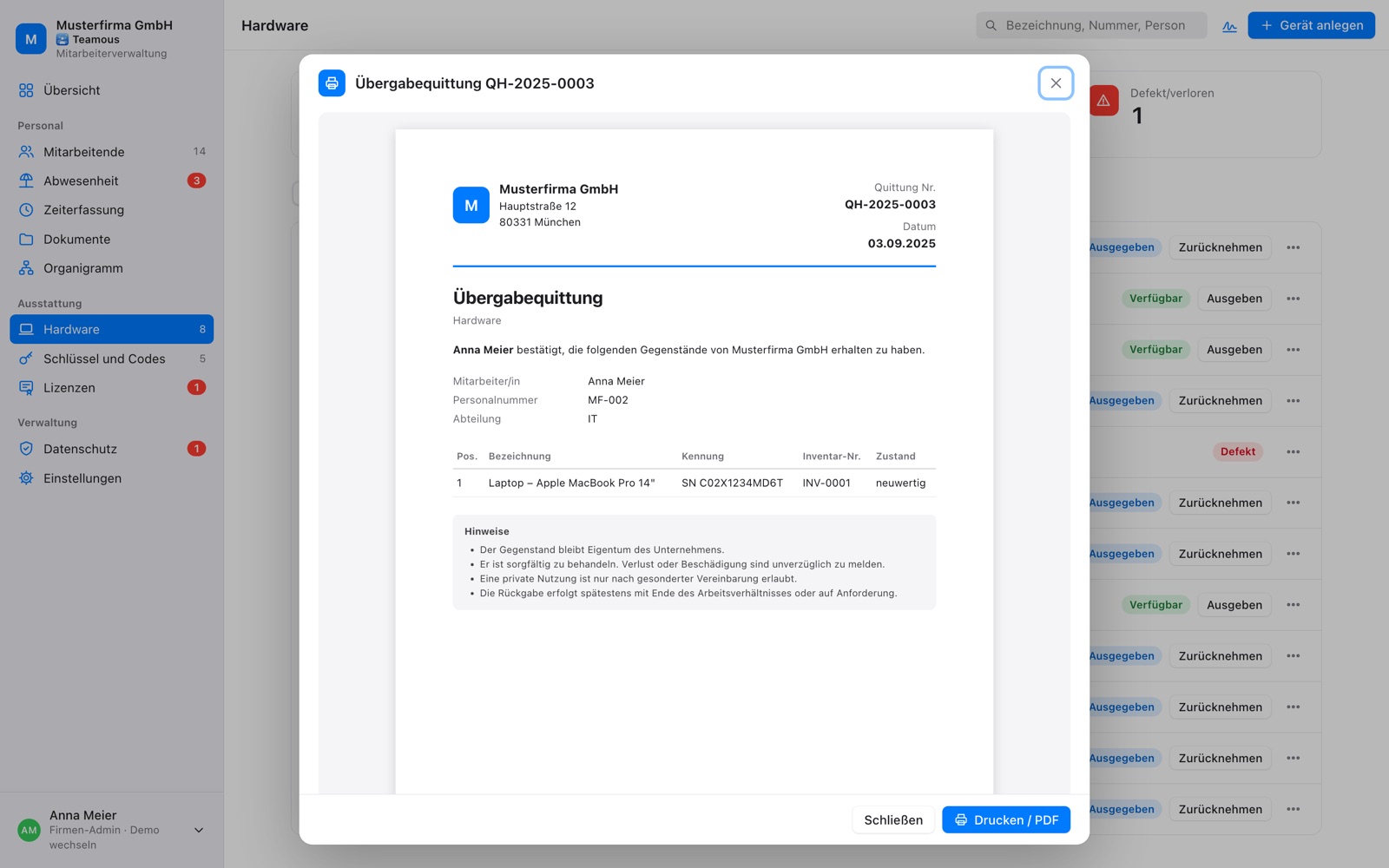The width and height of the screenshot is (1389, 868).
Task: Click the Defekt status badge
Action: click(x=1237, y=451)
